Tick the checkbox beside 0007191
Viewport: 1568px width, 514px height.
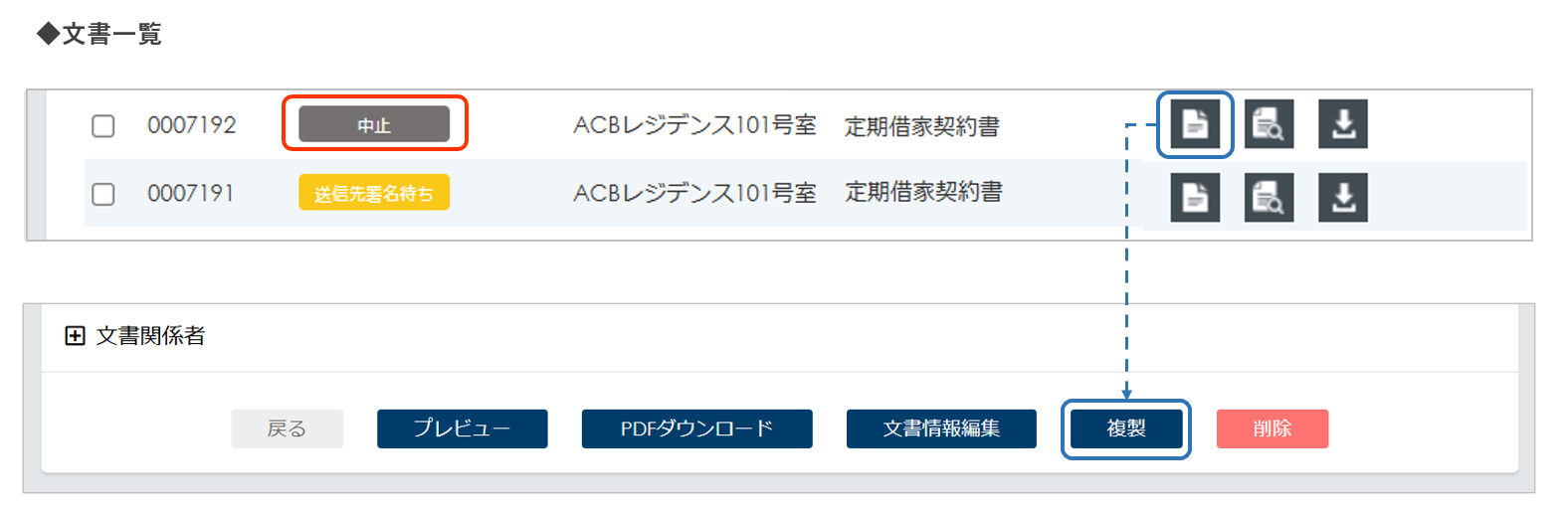103,194
